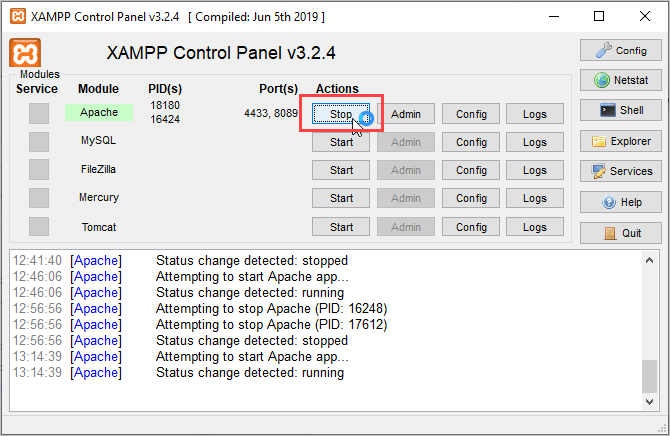Open Apache Config menu
This screenshot has height=436, width=670.
(x=471, y=114)
